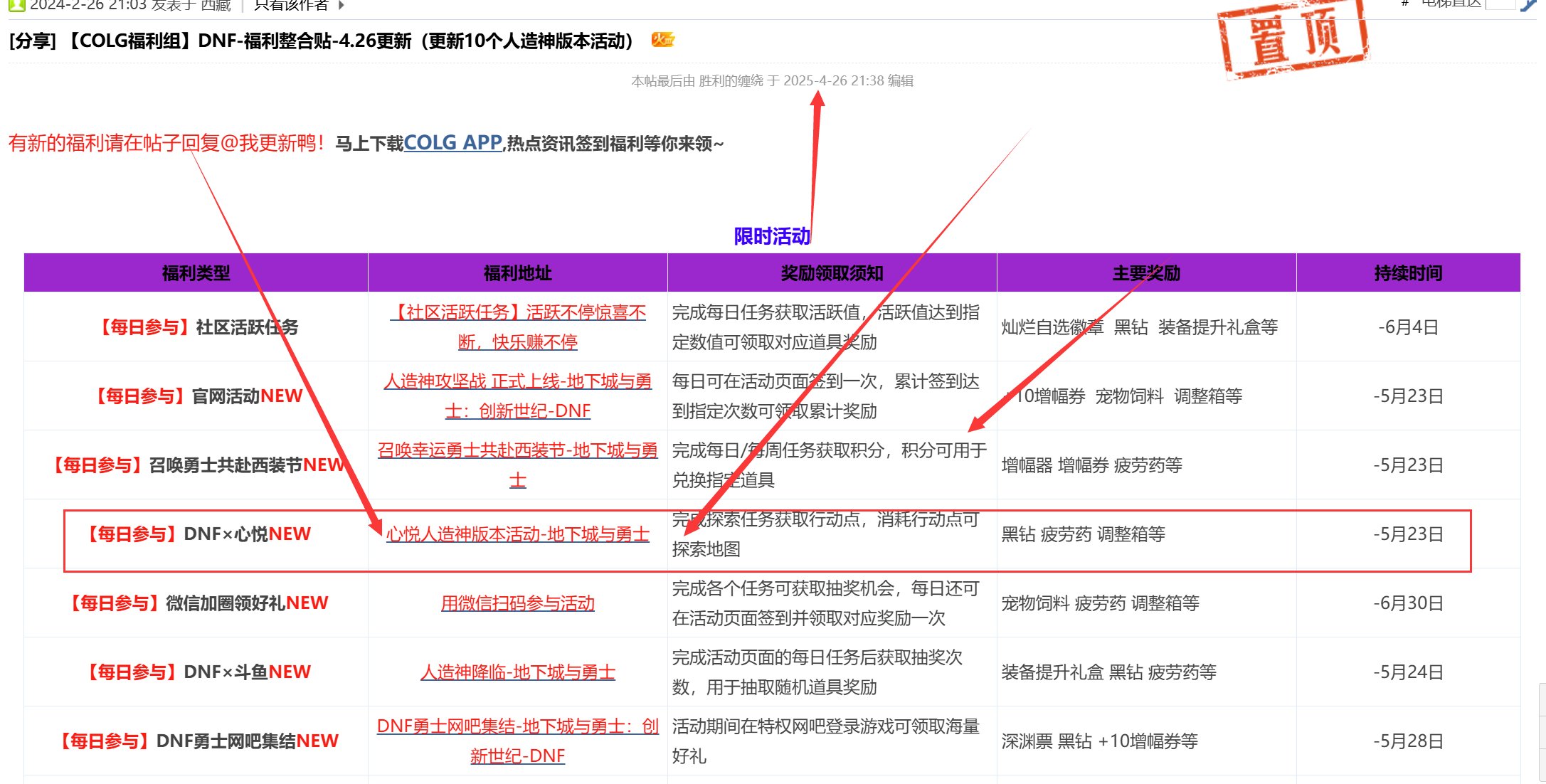Click the 福利类型 column header

(196, 273)
